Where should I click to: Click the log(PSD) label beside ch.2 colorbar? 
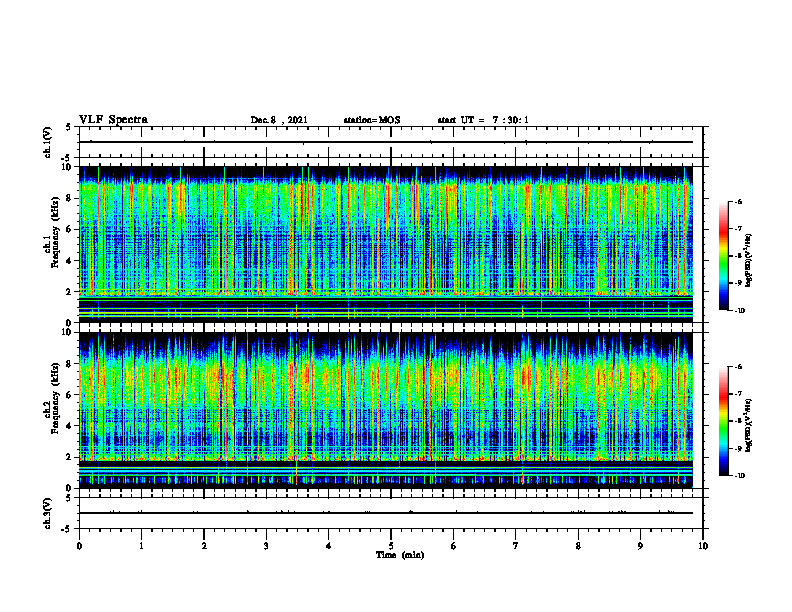click(x=750, y=425)
